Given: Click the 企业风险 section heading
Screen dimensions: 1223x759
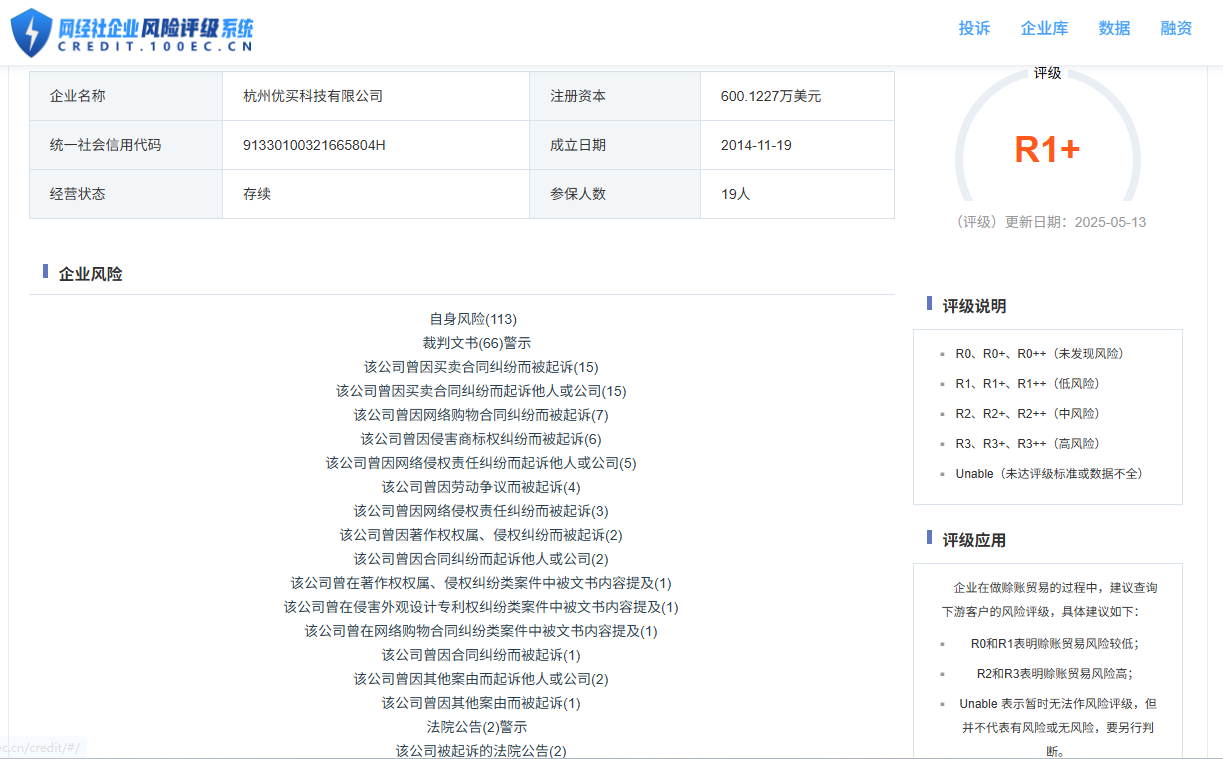Looking at the screenshot, I should pyautogui.click(x=90, y=274).
